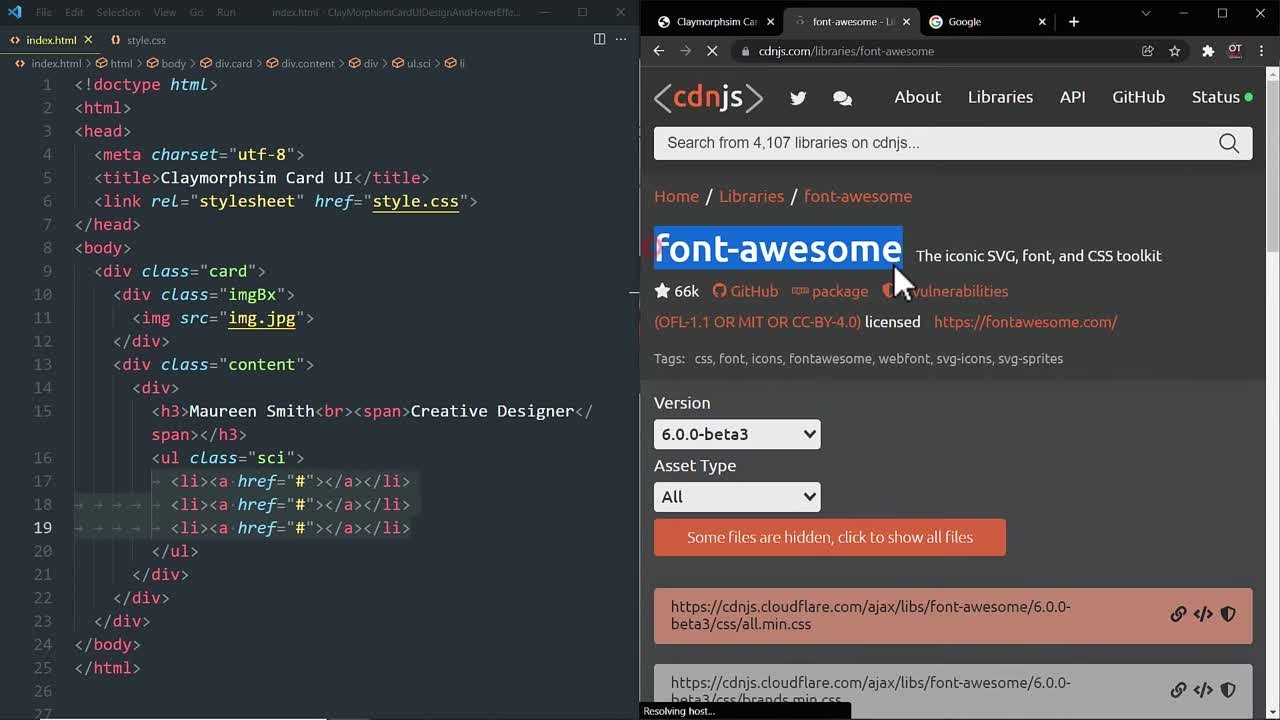Open the Libraries nav link
Image resolution: width=1280 pixels, height=720 pixels.
coord(1000,97)
